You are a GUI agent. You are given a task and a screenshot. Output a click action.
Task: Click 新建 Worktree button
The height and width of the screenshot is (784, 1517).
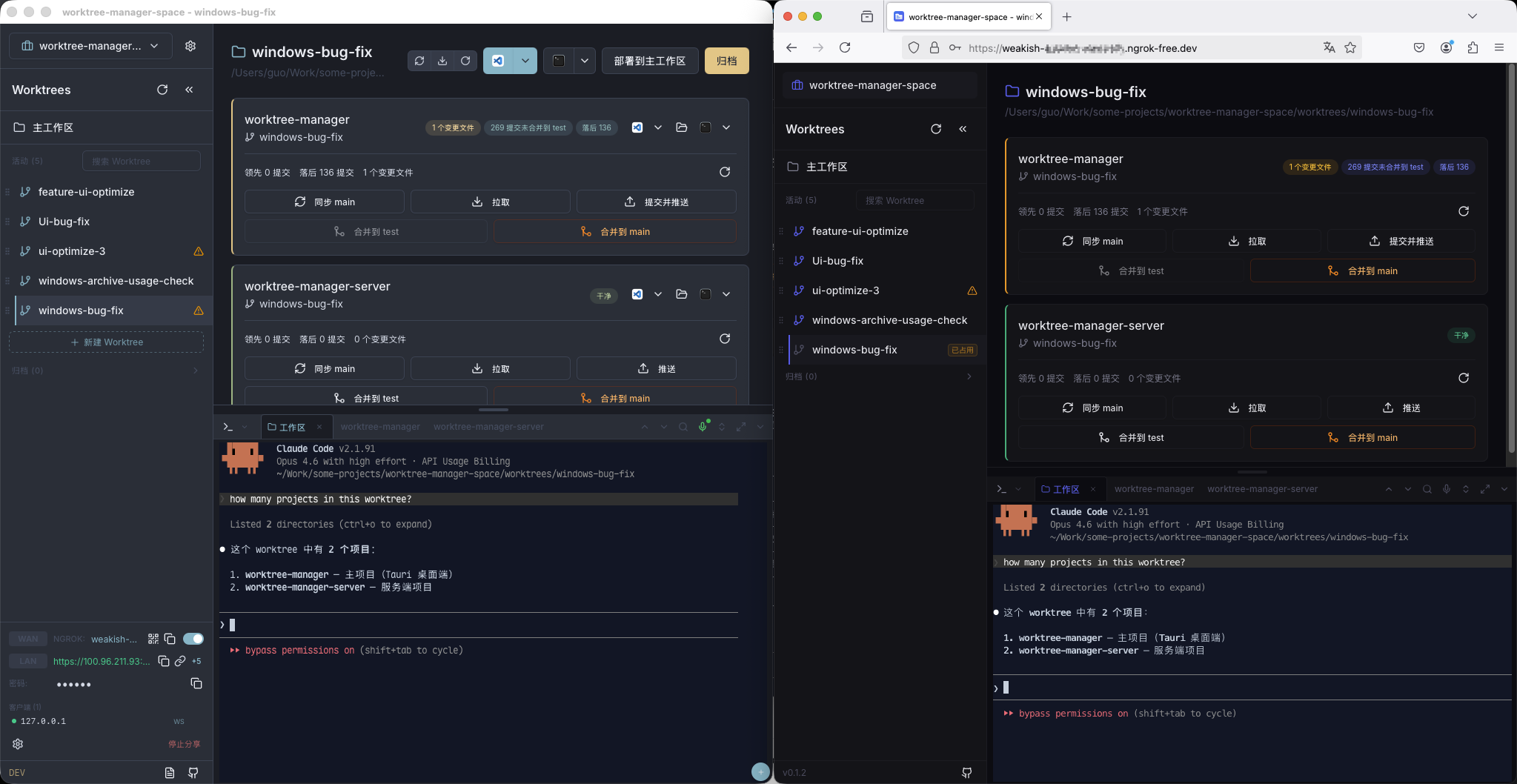tap(107, 342)
